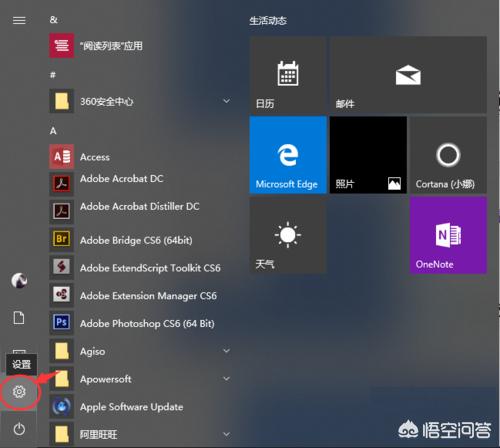Viewport: 500px width, 448px height.
Task: Open the Cortana (小娜) tile
Action: pyautogui.click(x=448, y=155)
